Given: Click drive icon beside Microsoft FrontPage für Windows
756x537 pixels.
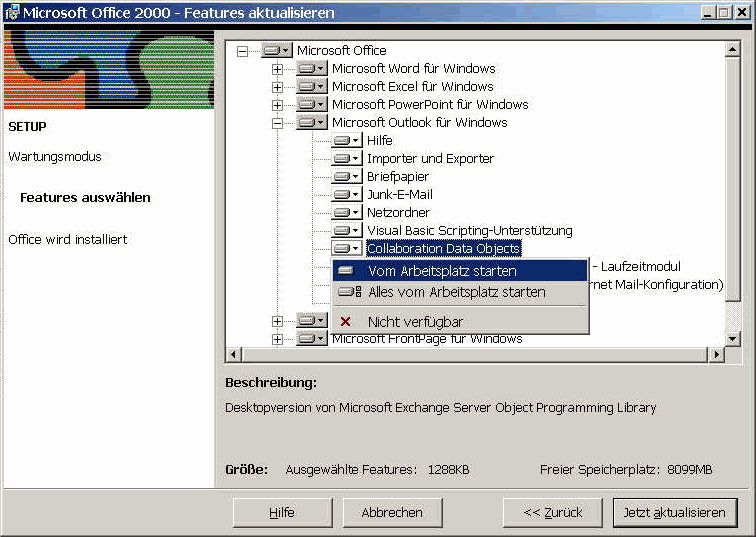Looking at the screenshot, I should 312,339.
